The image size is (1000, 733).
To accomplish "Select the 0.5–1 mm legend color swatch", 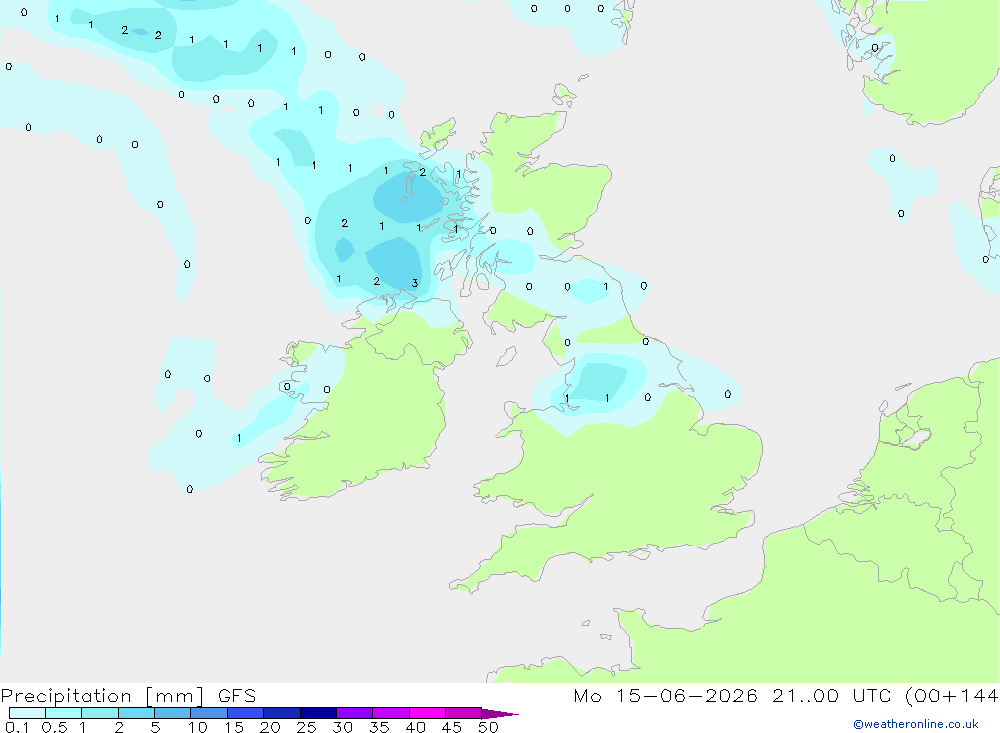I will point(64,713).
